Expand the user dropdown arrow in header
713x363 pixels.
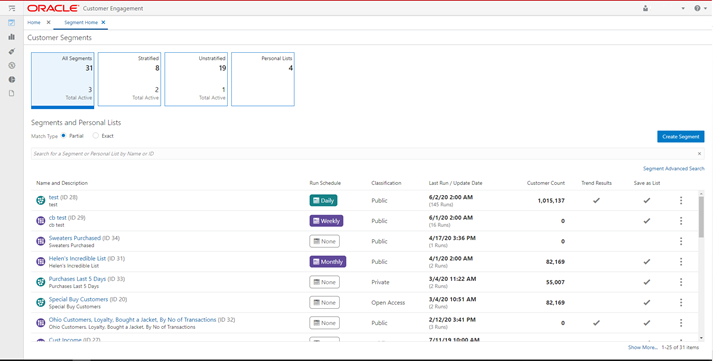[x=683, y=8]
